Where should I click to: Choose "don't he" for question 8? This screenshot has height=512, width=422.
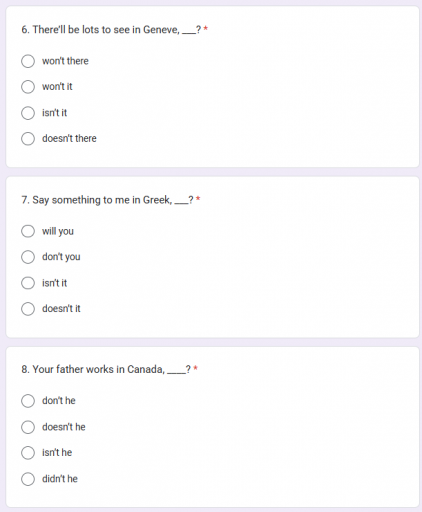pyautogui.click(x=28, y=401)
